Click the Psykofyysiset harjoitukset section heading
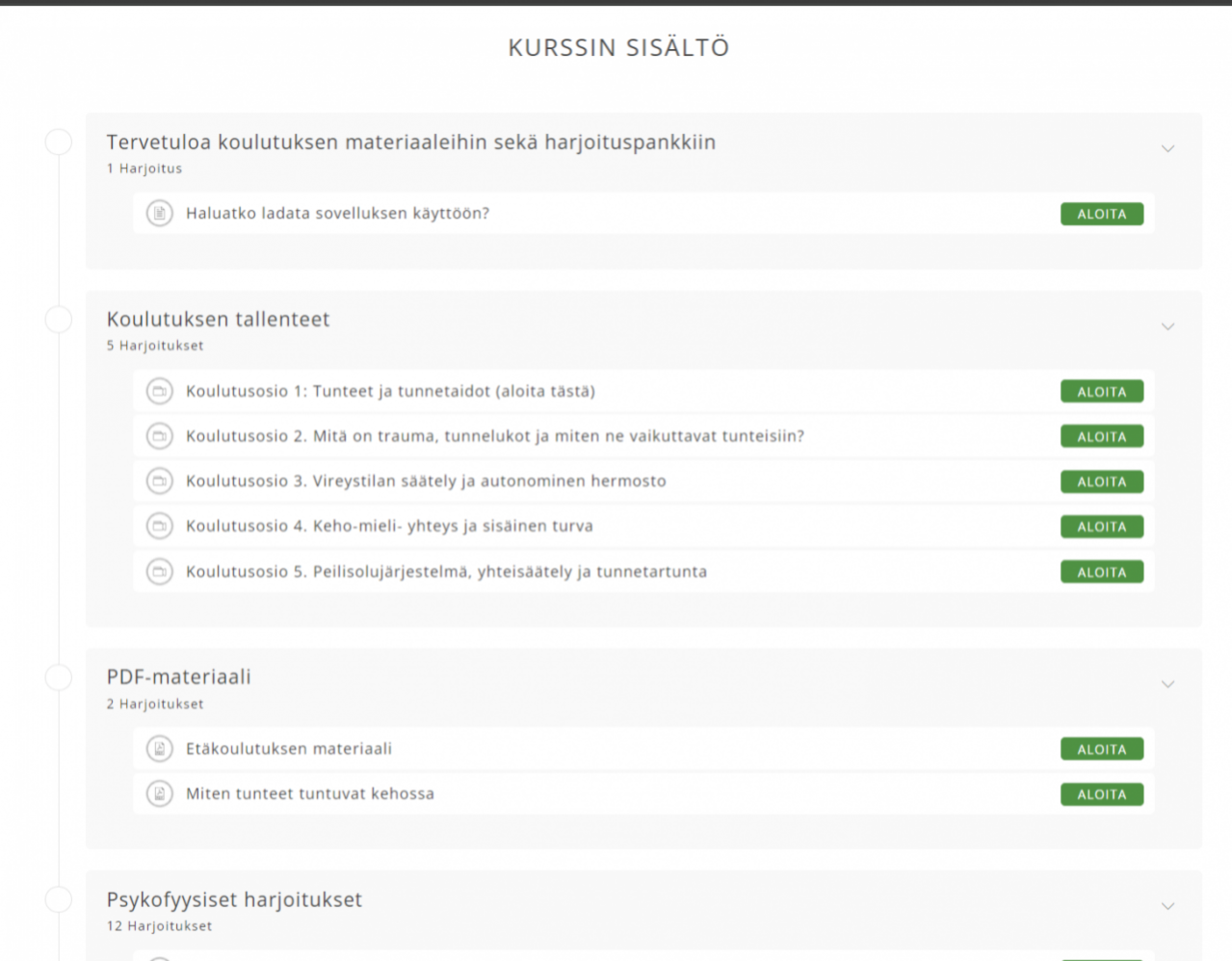The height and width of the screenshot is (961, 1232). pos(234,899)
